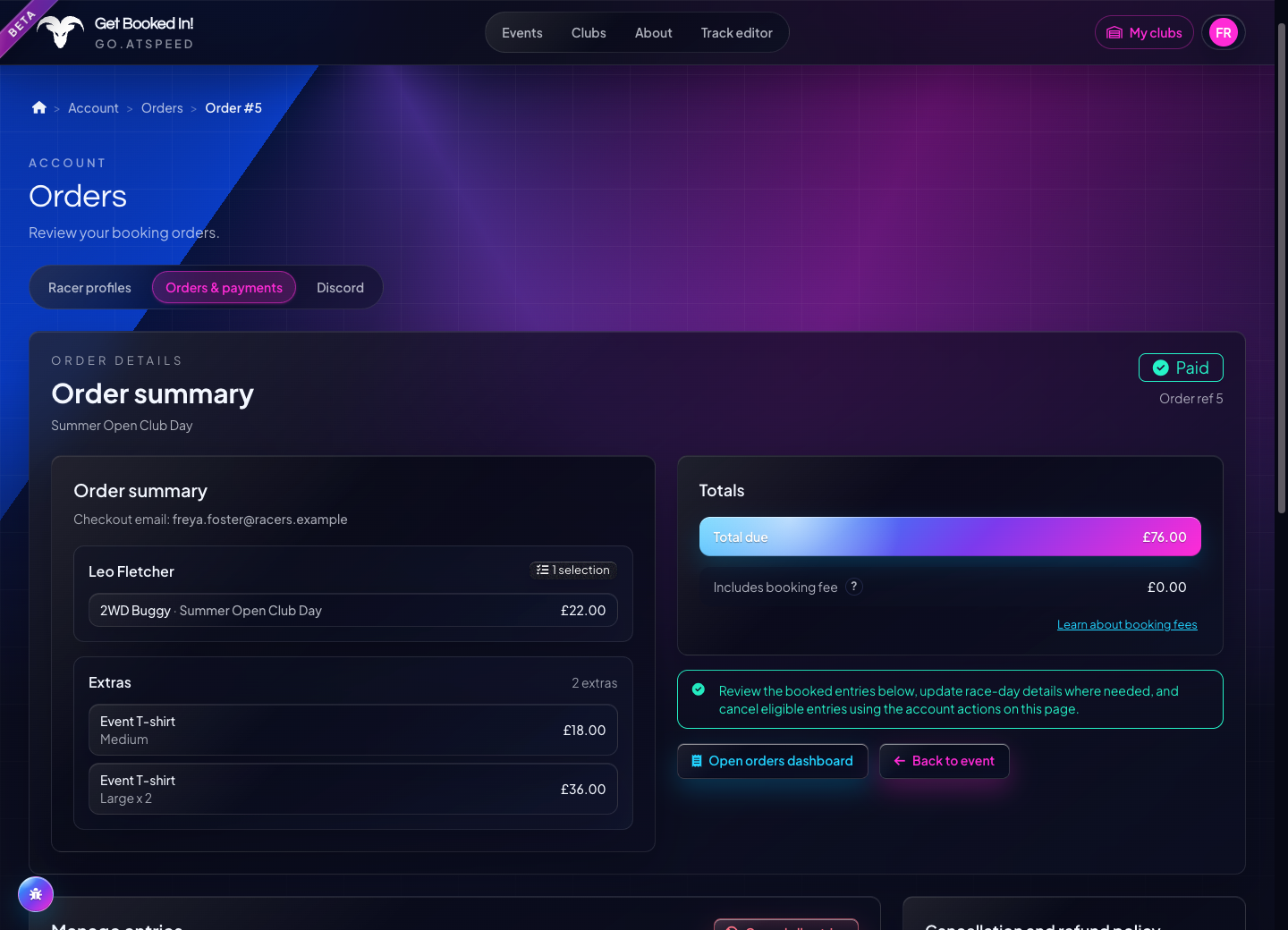Click the Leo Fletcher racer name

(131, 571)
